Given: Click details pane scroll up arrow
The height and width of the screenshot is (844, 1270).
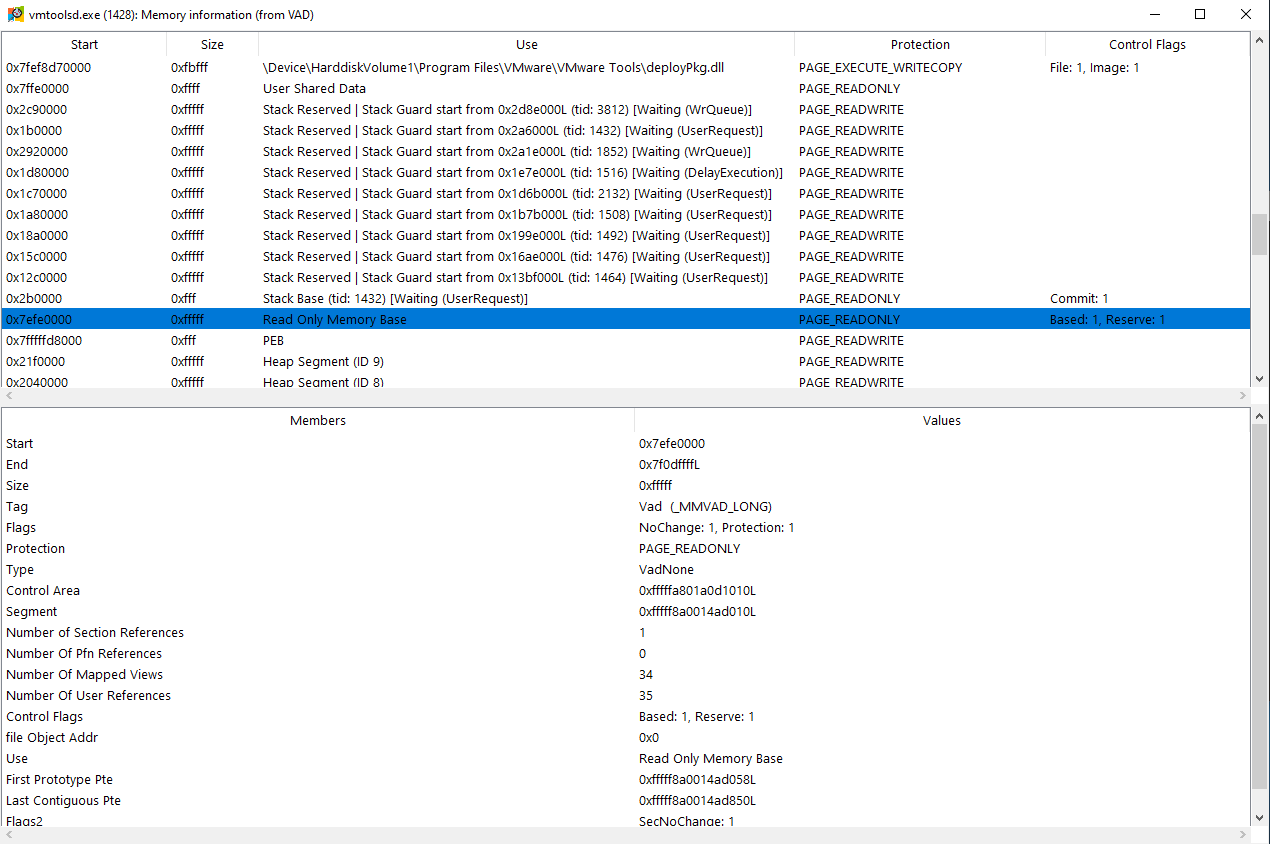Looking at the screenshot, I should (x=1259, y=416).
